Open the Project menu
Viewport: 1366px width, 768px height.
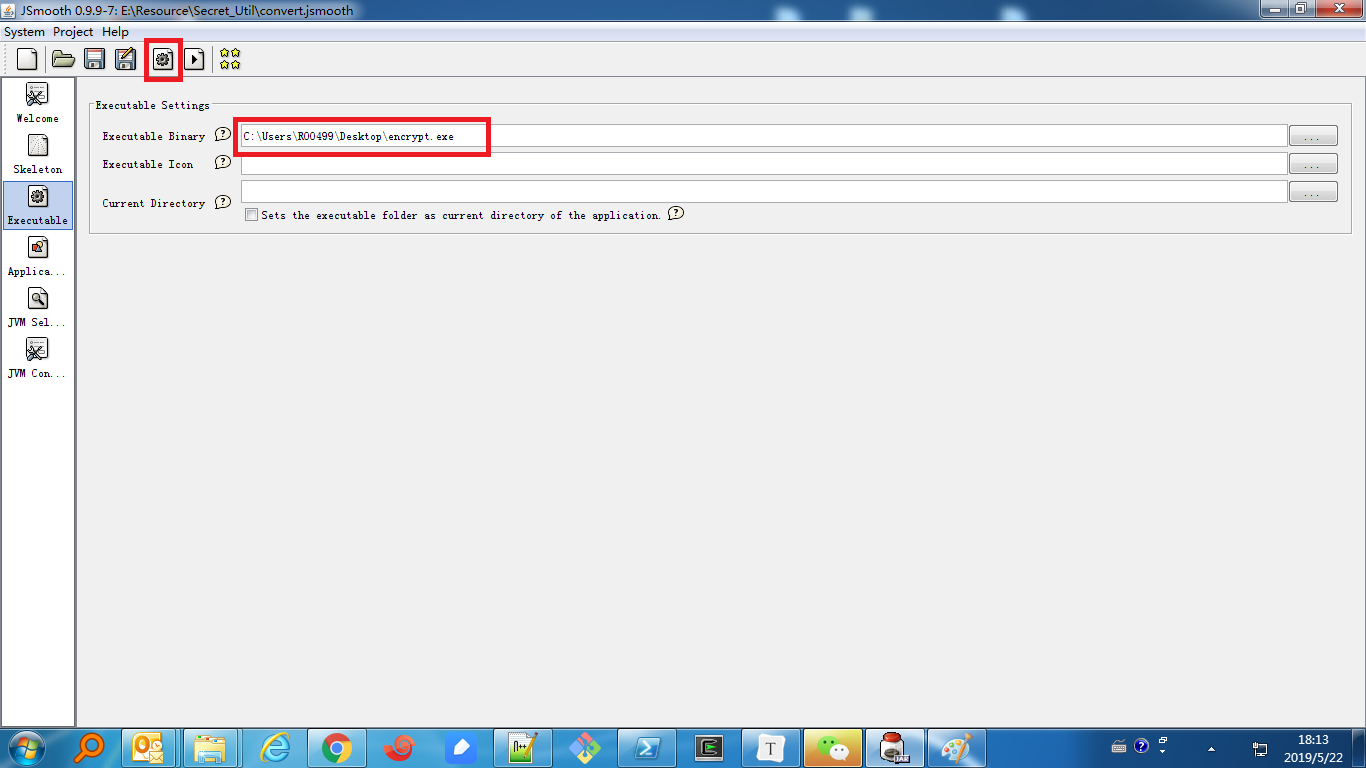(73, 32)
